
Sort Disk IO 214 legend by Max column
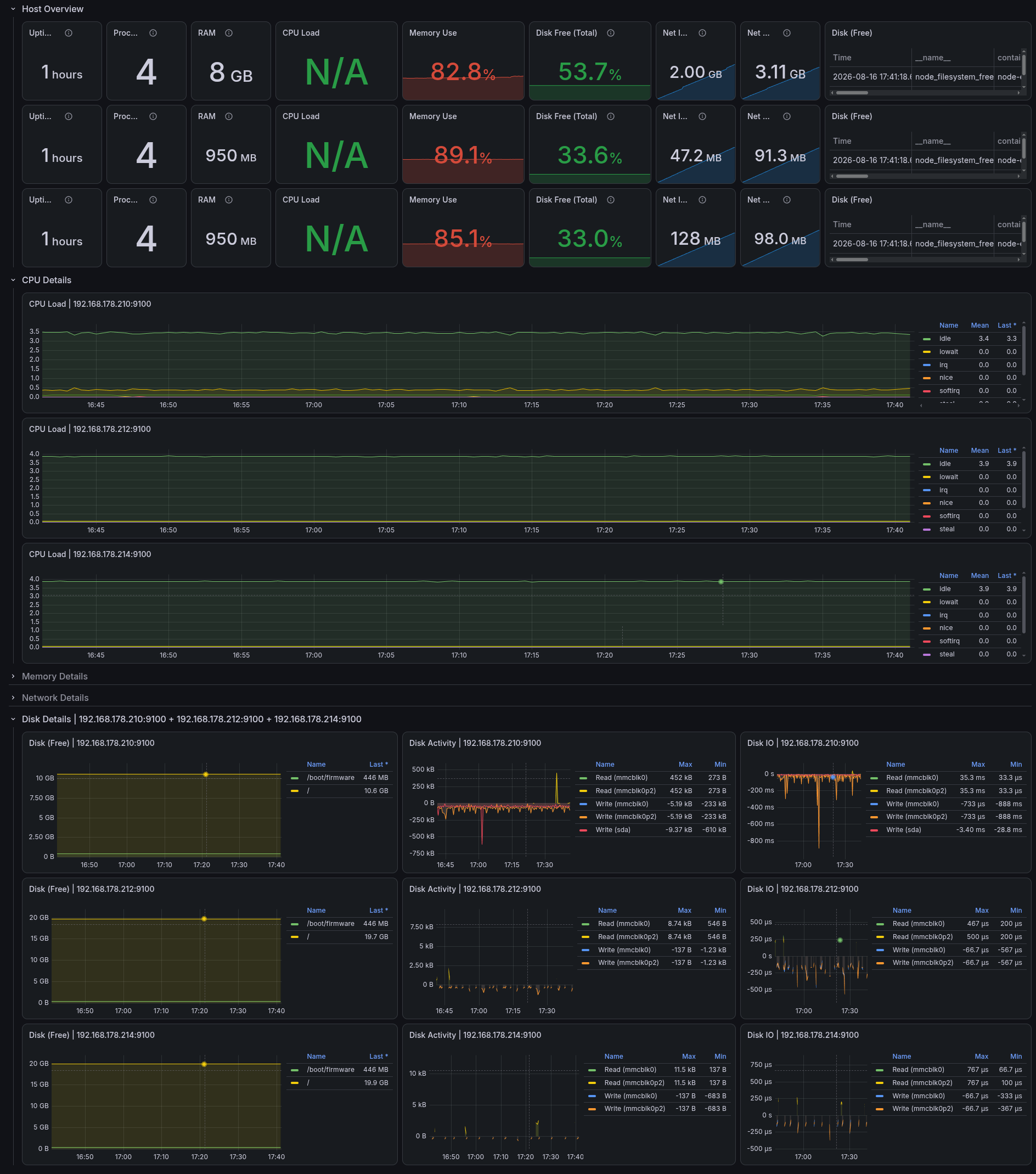click(982, 1056)
